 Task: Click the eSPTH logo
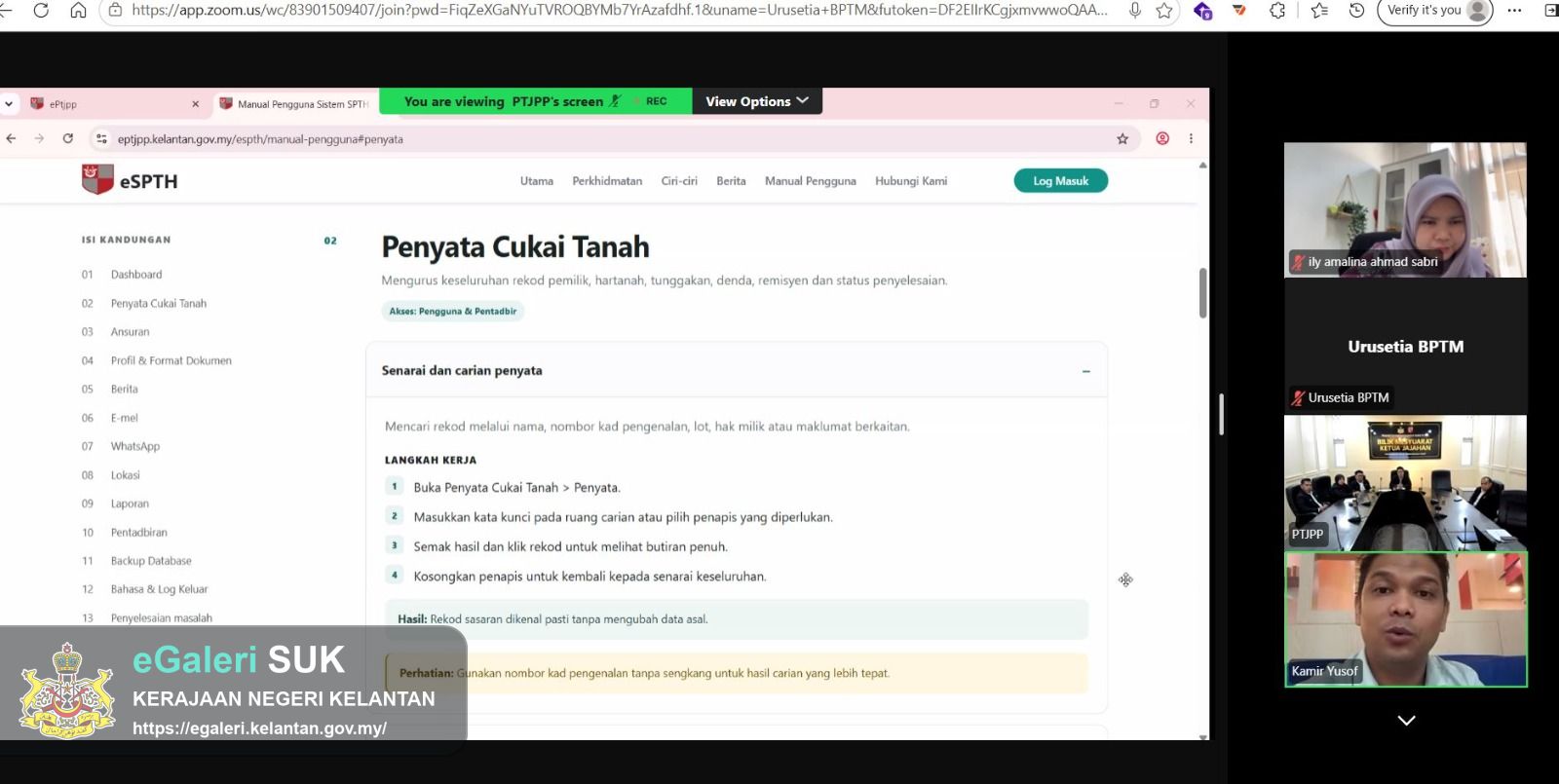[x=130, y=180]
